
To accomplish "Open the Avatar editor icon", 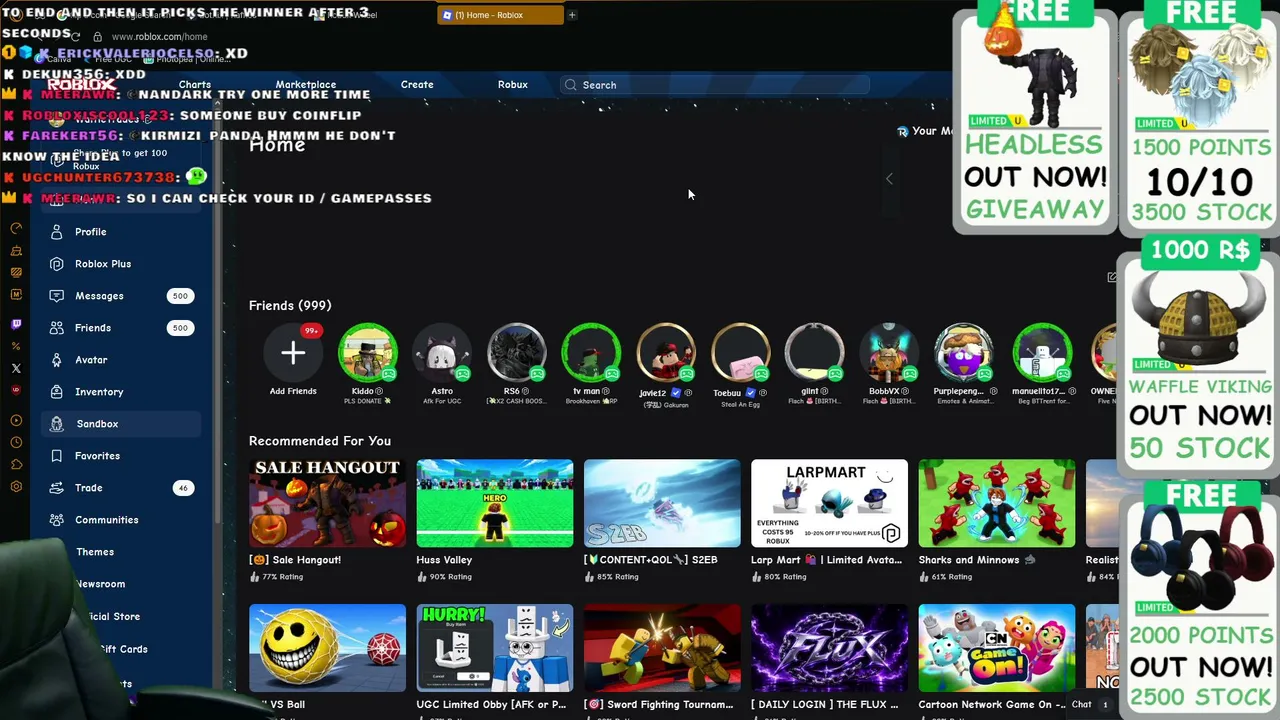I will point(56,360).
